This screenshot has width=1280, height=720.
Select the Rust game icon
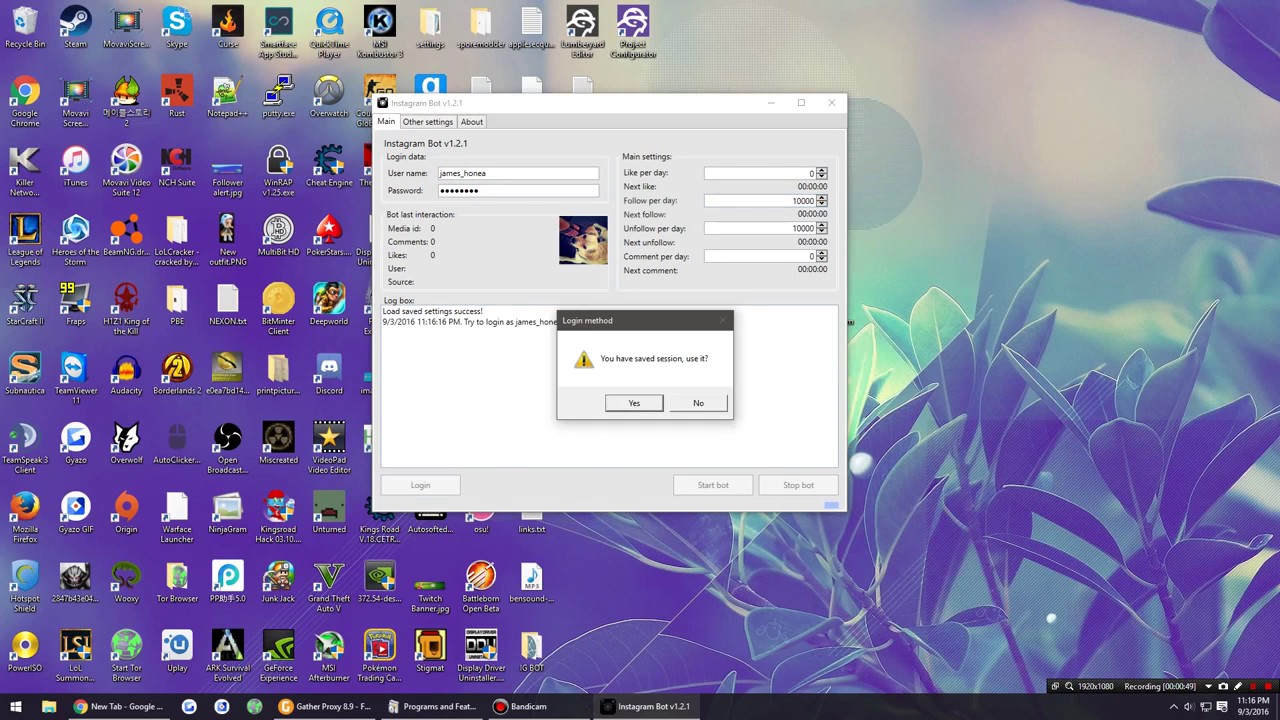click(x=177, y=97)
